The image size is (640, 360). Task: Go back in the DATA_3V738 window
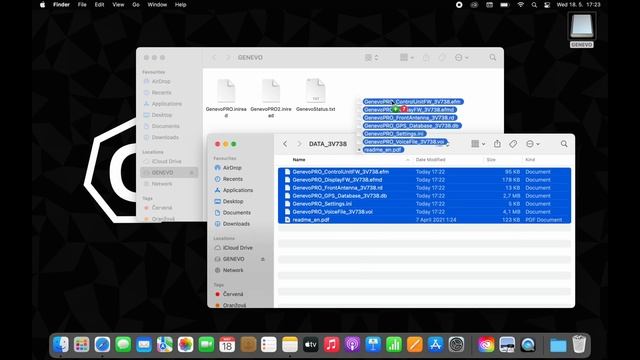[285, 144]
